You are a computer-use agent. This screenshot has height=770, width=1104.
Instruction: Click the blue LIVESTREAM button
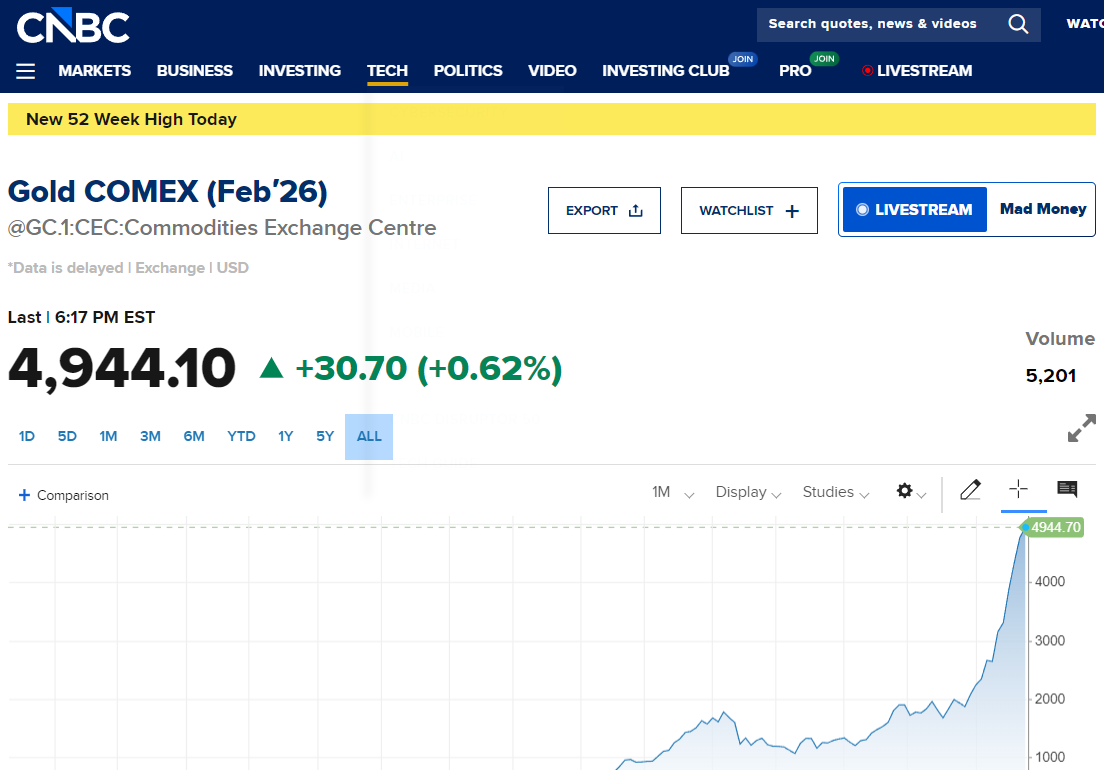click(x=915, y=210)
